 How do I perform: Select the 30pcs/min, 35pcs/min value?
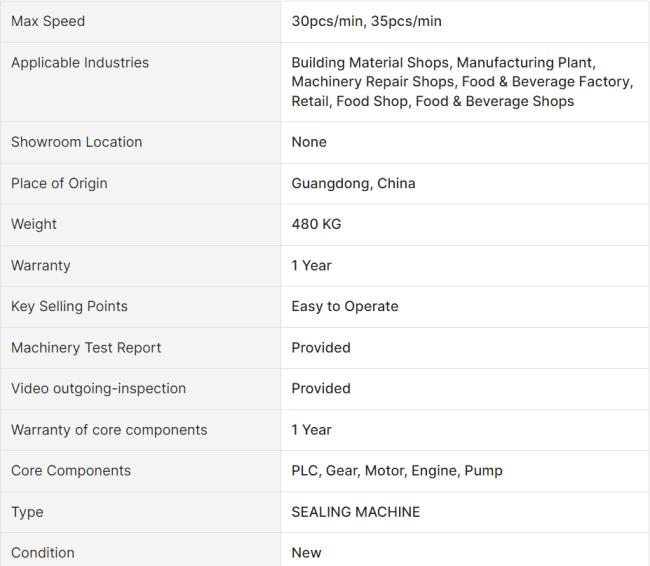pos(366,21)
